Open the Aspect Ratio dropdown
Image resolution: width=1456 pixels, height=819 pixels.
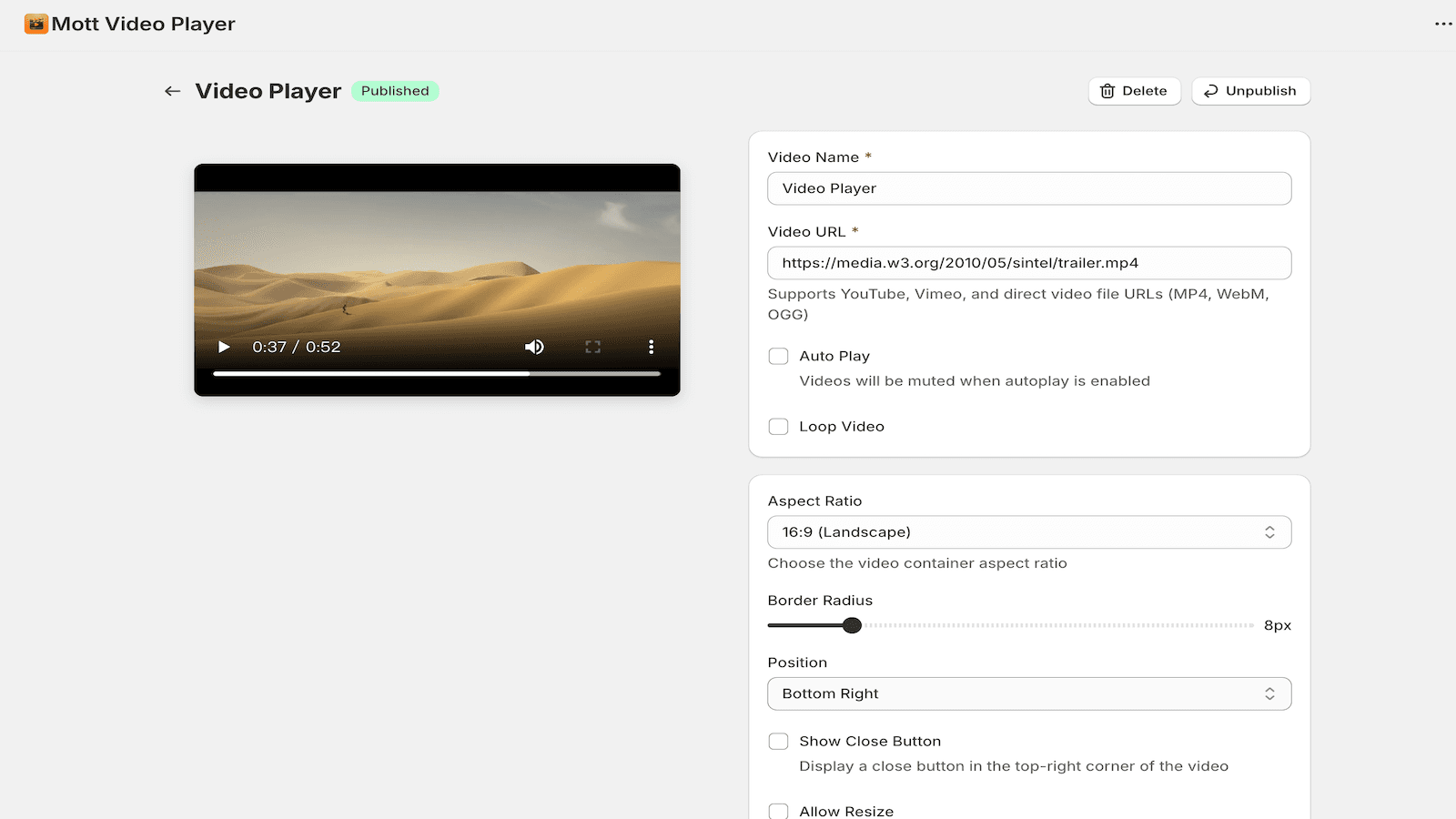[1029, 531]
